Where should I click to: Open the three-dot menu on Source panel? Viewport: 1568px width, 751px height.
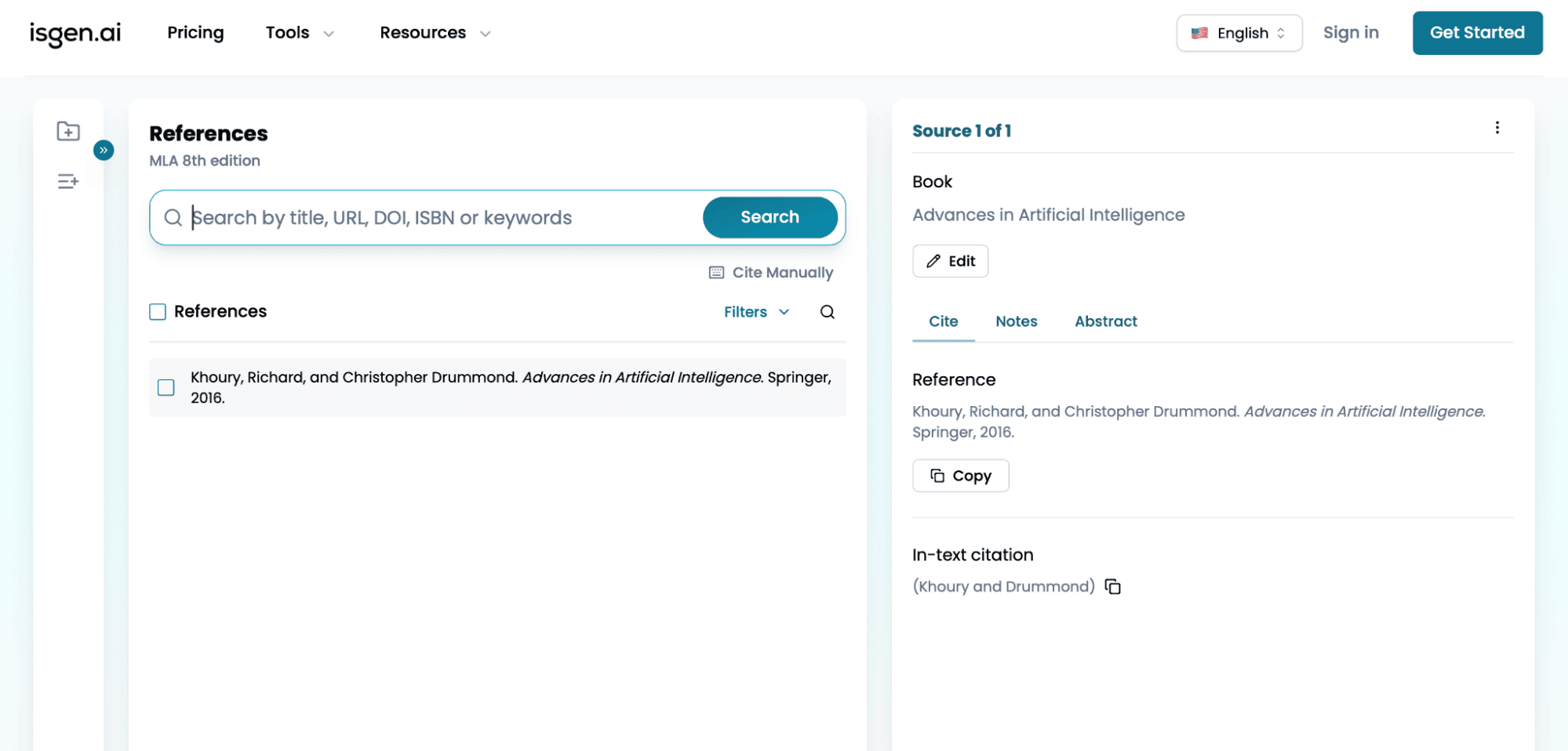[x=1497, y=127]
